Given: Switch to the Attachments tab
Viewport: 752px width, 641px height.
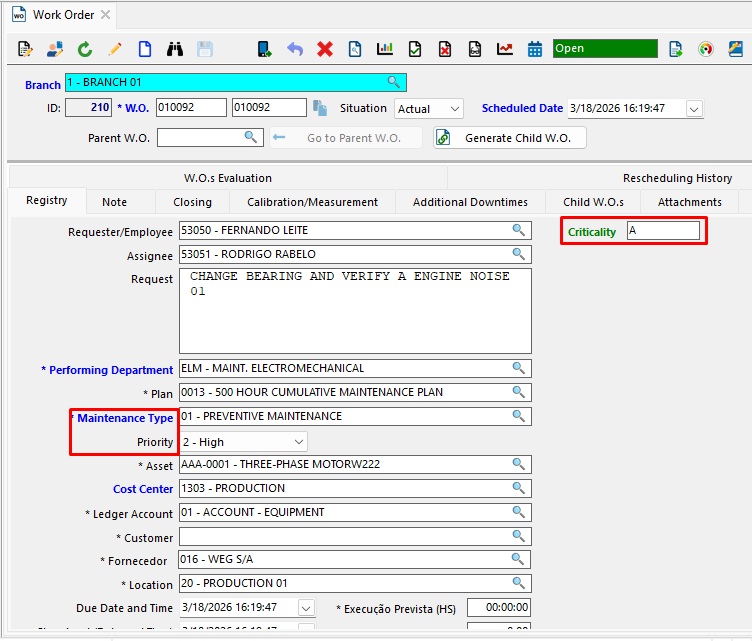Looking at the screenshot, I should point(689,202).
